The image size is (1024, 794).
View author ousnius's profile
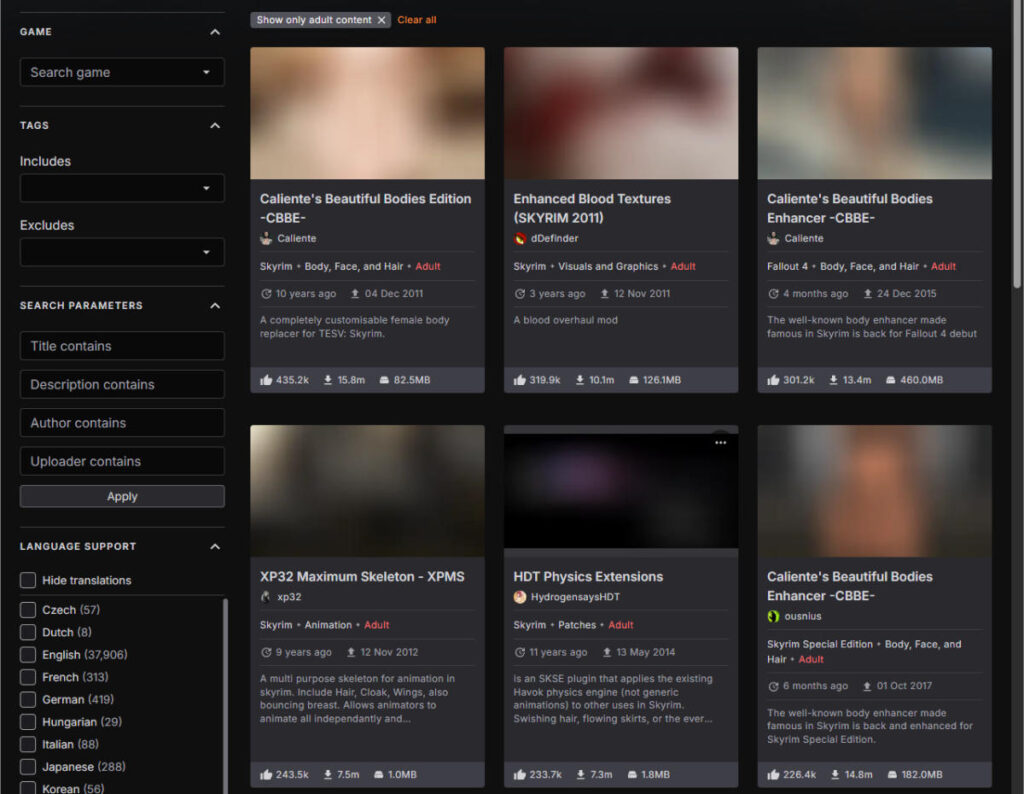(803, 616)
